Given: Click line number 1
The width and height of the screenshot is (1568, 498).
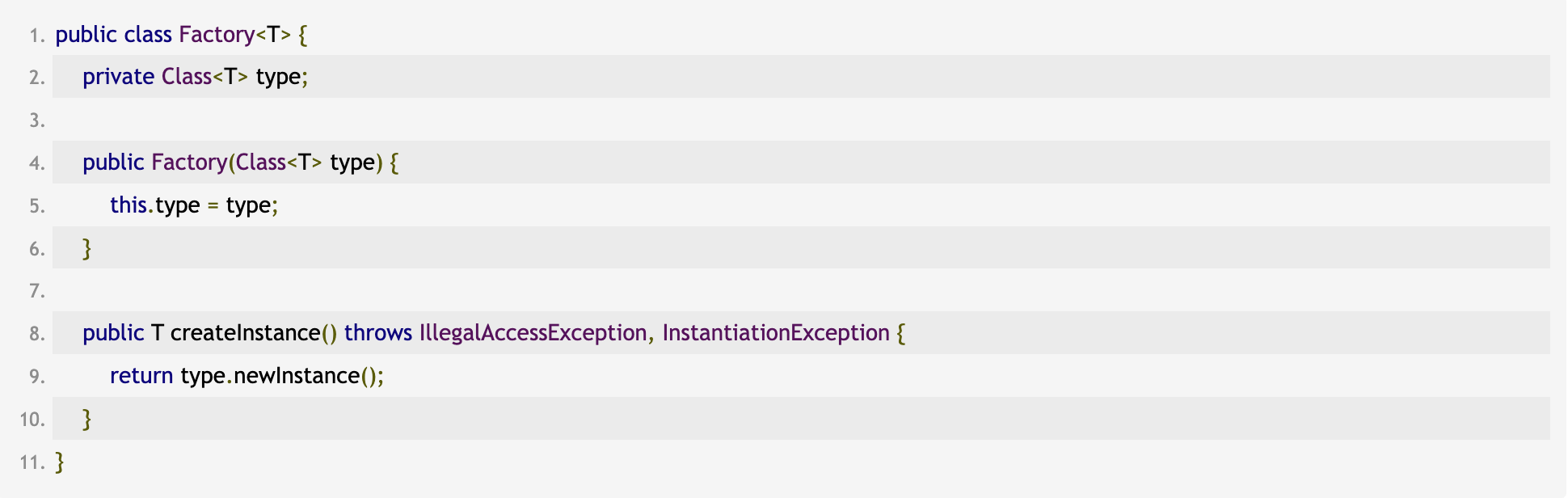Looking at the screenshot, I should coord(36,36).
